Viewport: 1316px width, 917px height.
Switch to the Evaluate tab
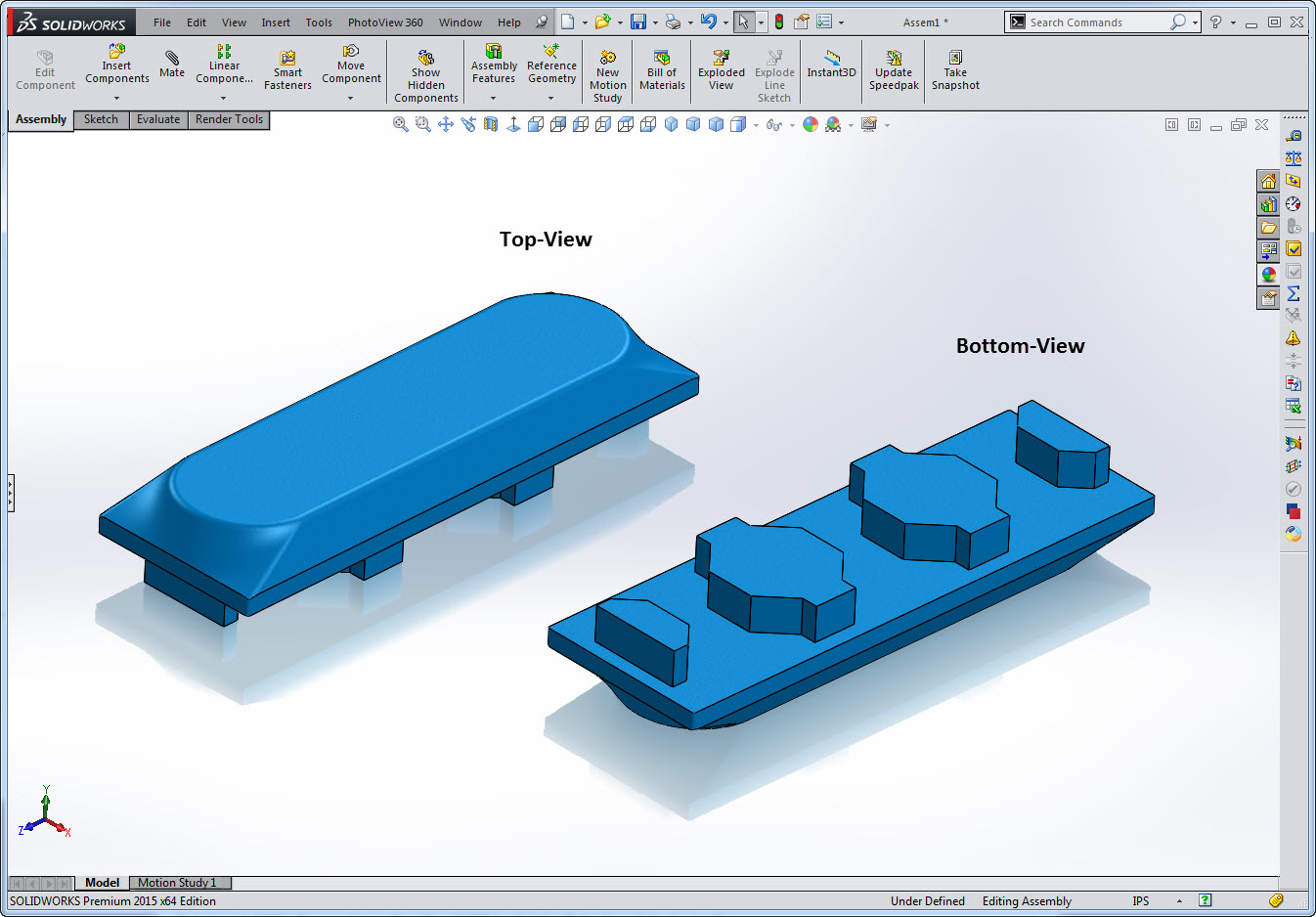(x=157, y=119)
